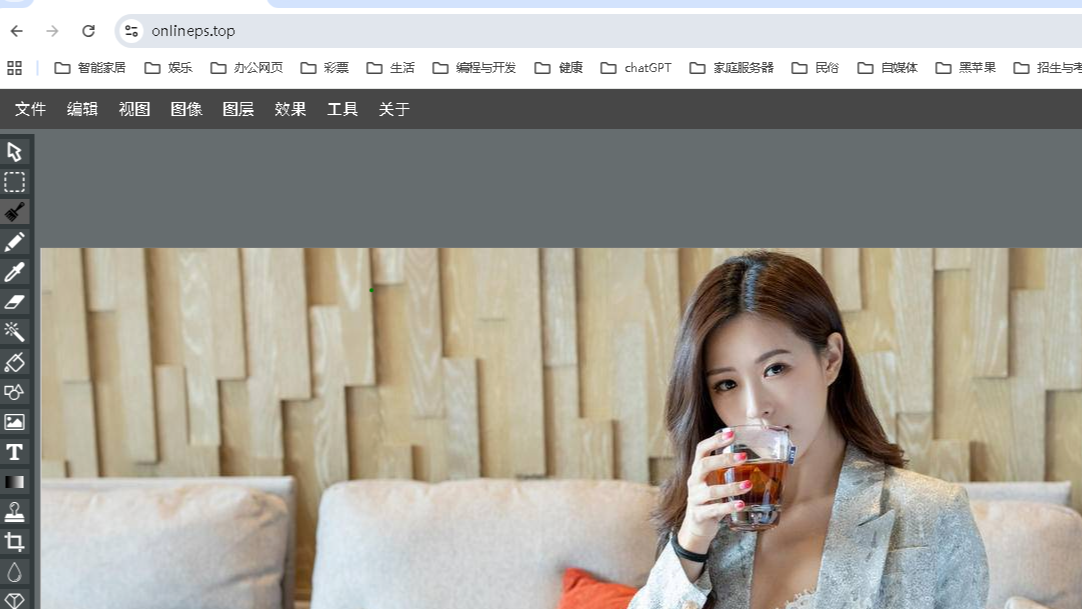Open the 黑苹果 bookmark folder

966,67
